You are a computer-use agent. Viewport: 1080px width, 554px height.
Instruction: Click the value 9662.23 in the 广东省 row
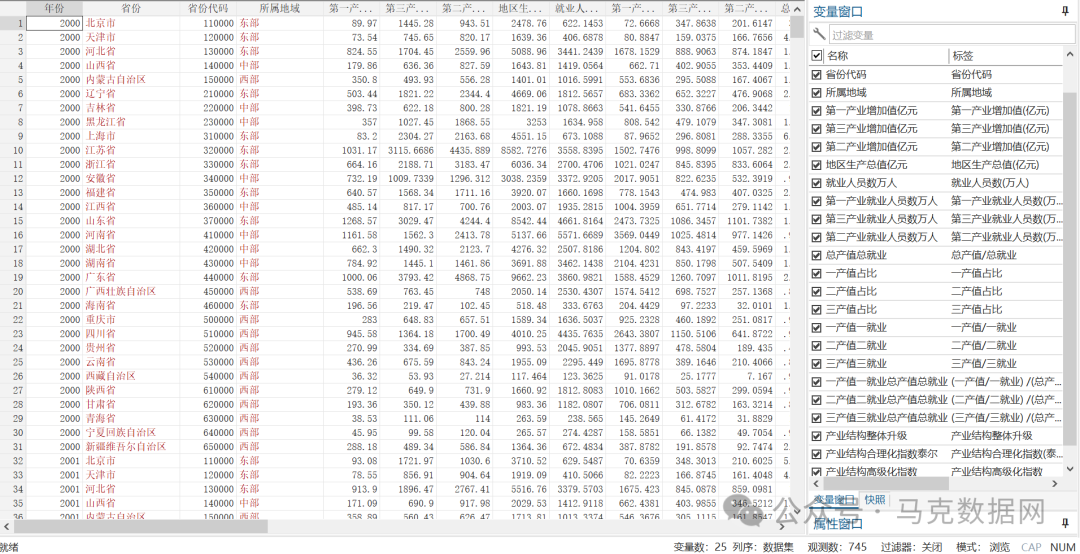tap(520, 277)
